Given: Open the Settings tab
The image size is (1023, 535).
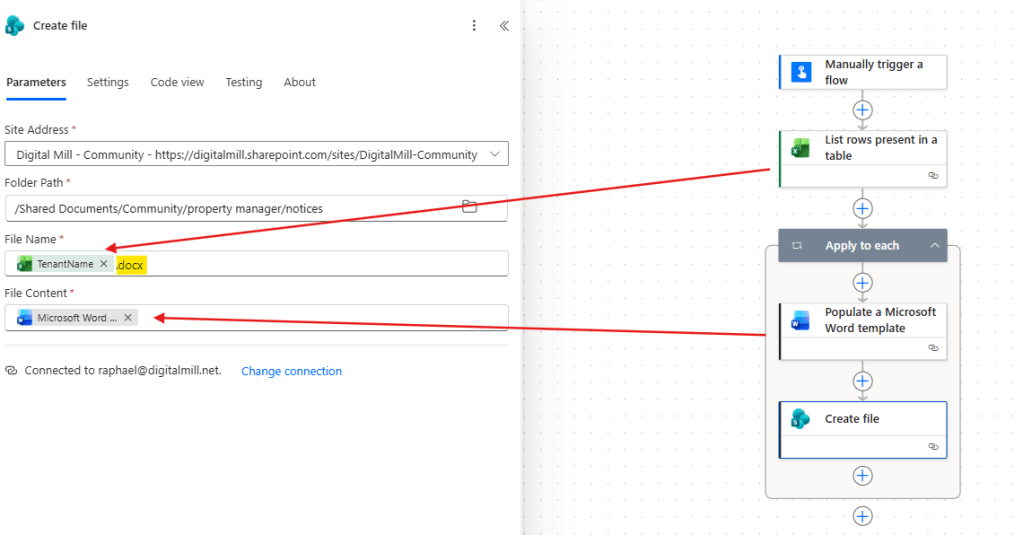Looking at the screenshot, I should [108, 82].
